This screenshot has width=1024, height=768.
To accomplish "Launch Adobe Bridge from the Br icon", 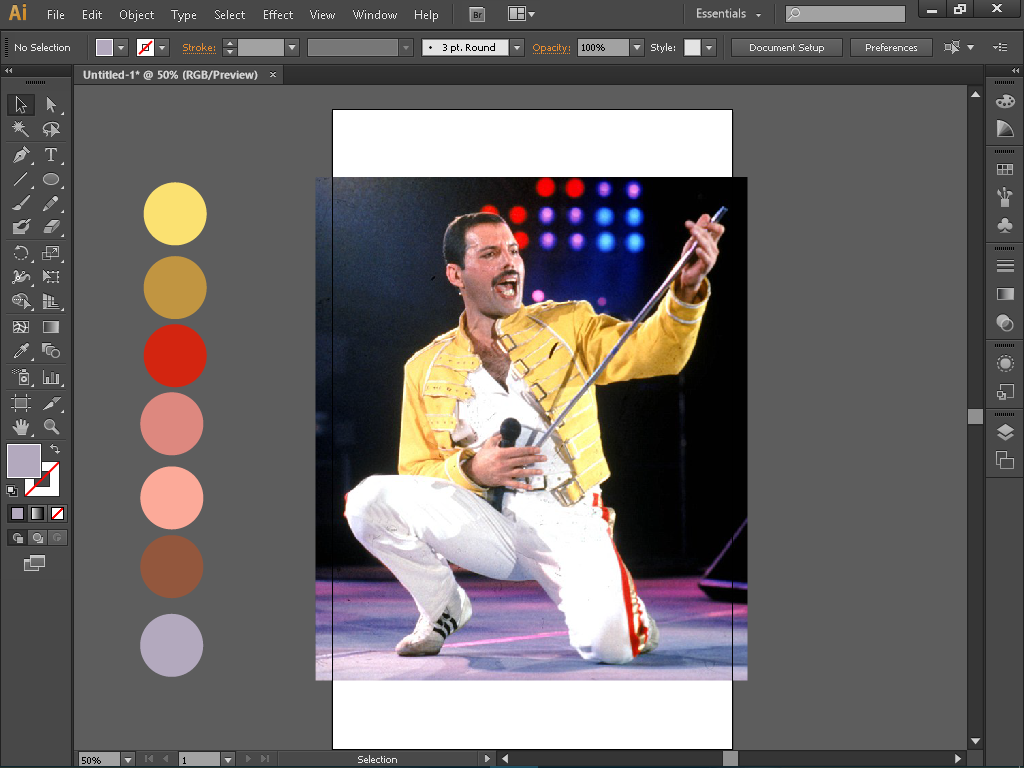I will [x=478, y=14].
